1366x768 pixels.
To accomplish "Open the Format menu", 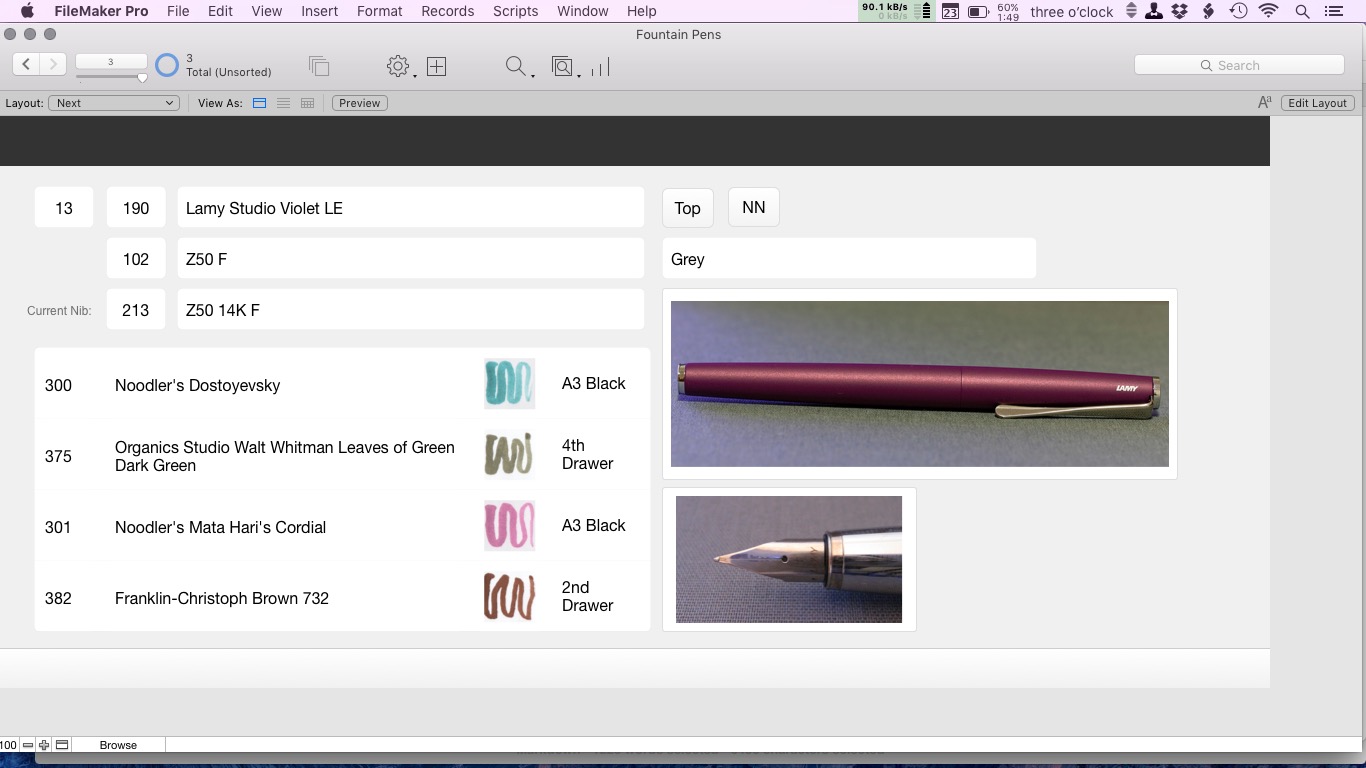I will click(379, 11).
